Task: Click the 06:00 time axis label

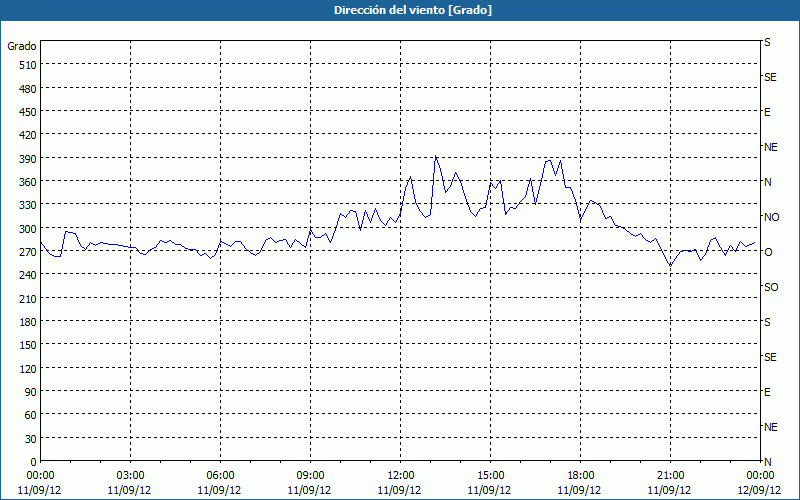Action: [220, 476]
